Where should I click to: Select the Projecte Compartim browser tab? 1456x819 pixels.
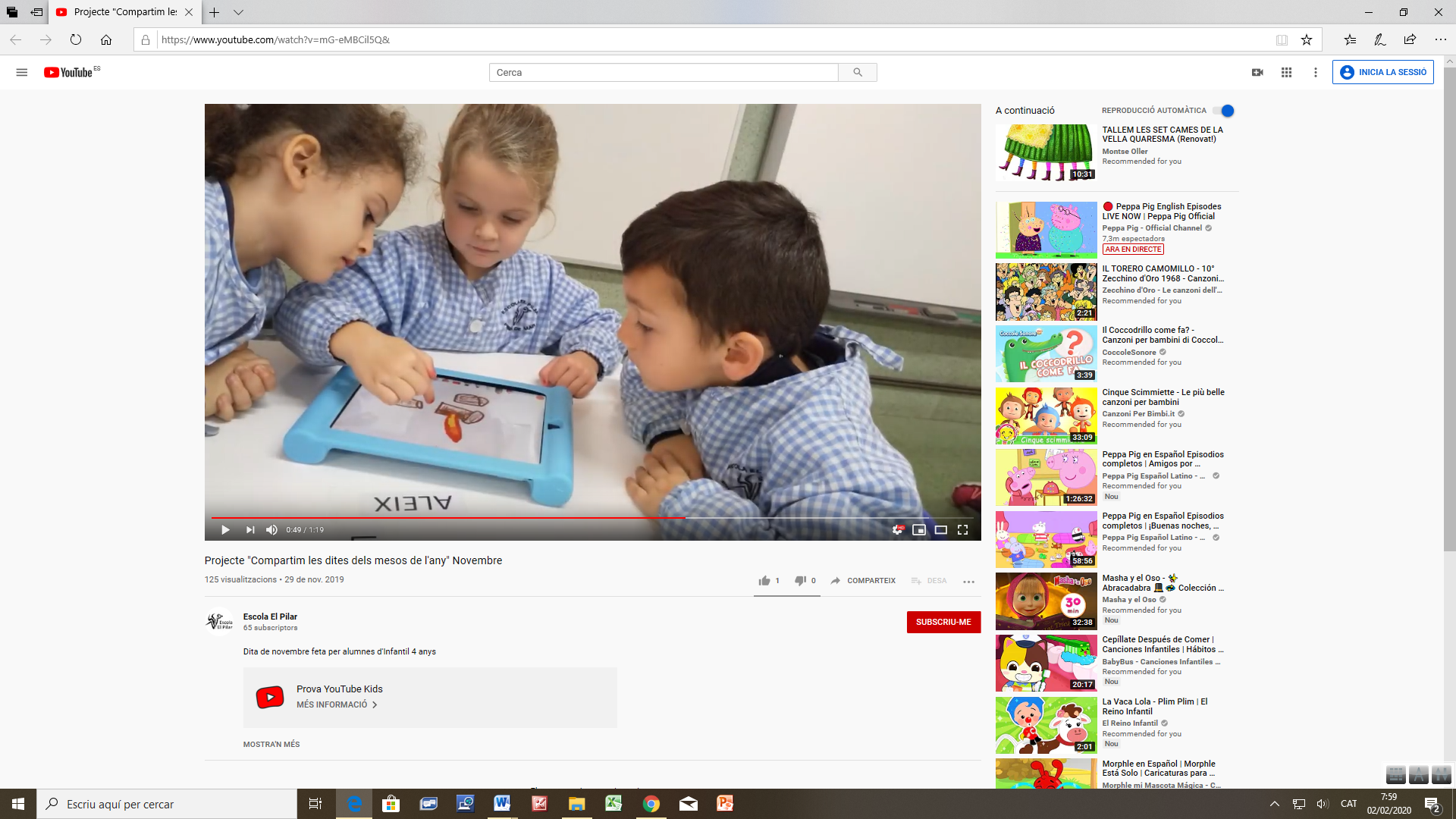tap(125, 12)
